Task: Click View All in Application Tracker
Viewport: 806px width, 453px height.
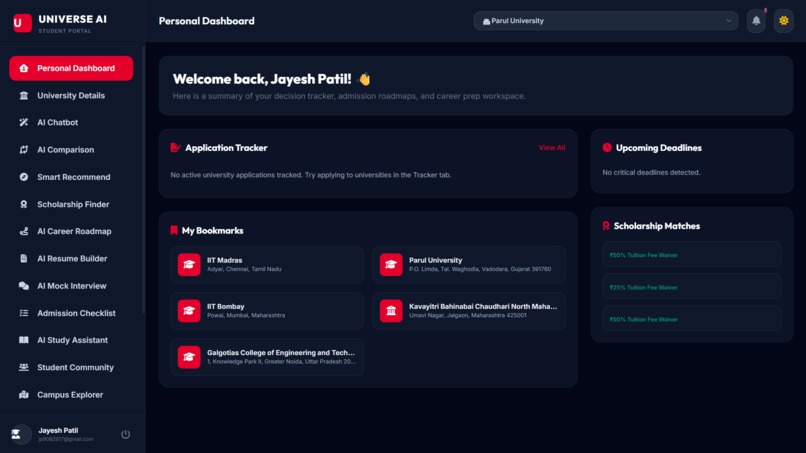Action: point(552,148)
